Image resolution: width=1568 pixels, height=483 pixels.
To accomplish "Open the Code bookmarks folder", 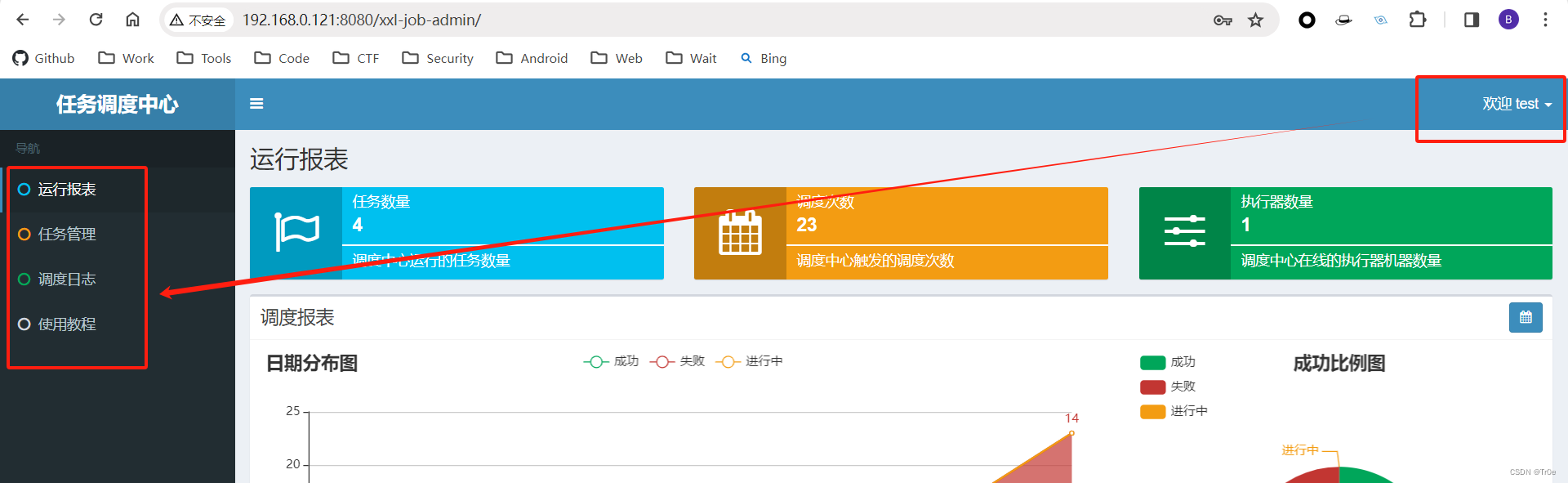I will (282, 58).
